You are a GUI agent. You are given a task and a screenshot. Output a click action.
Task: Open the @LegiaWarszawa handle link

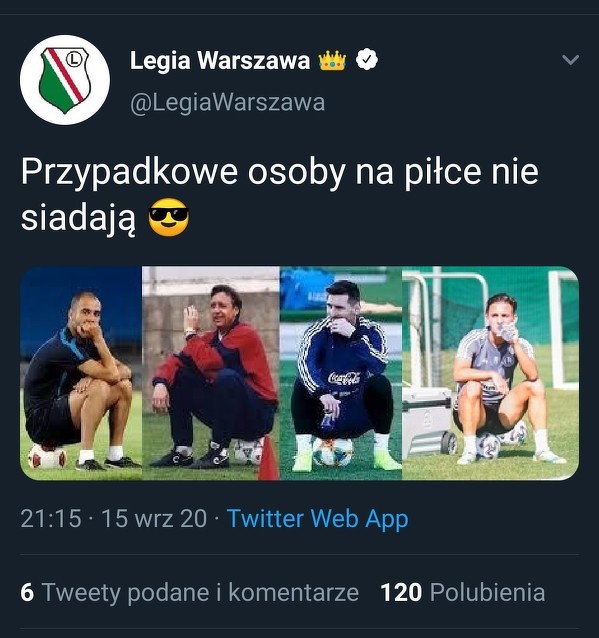click(x=227, y=102)
